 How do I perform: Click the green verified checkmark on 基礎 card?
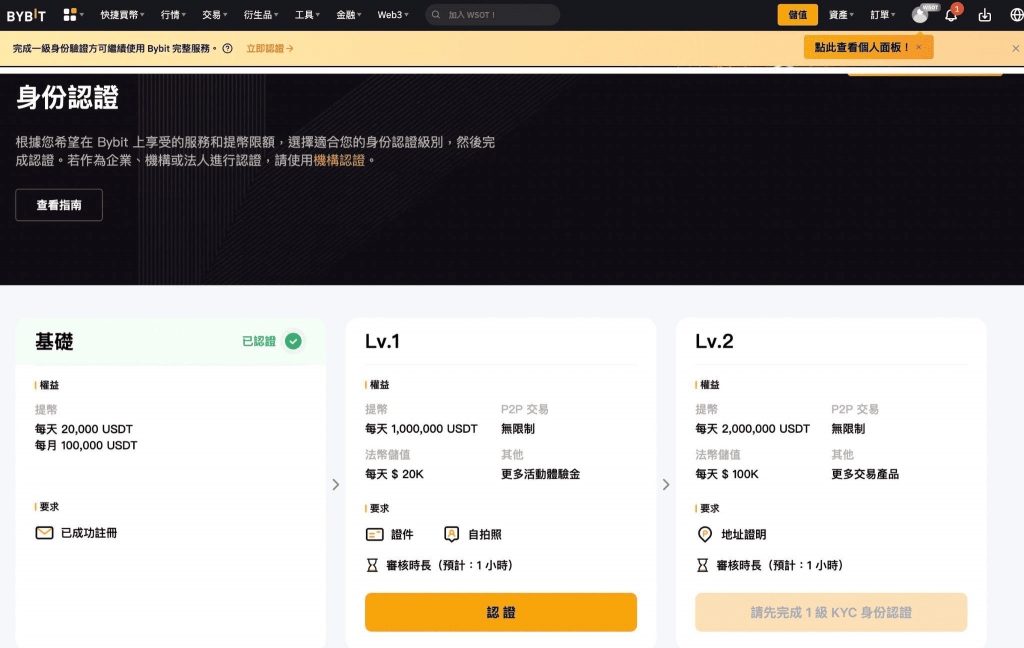tap(293, 341)
